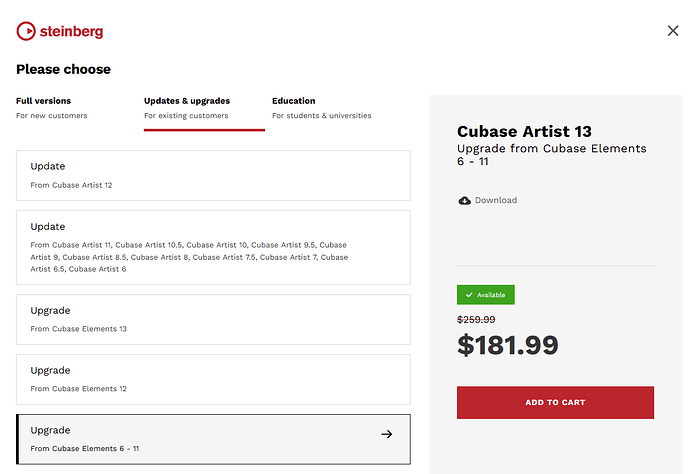
Task: Click the Steinberg logo
Action: click(x=60, y=31)
